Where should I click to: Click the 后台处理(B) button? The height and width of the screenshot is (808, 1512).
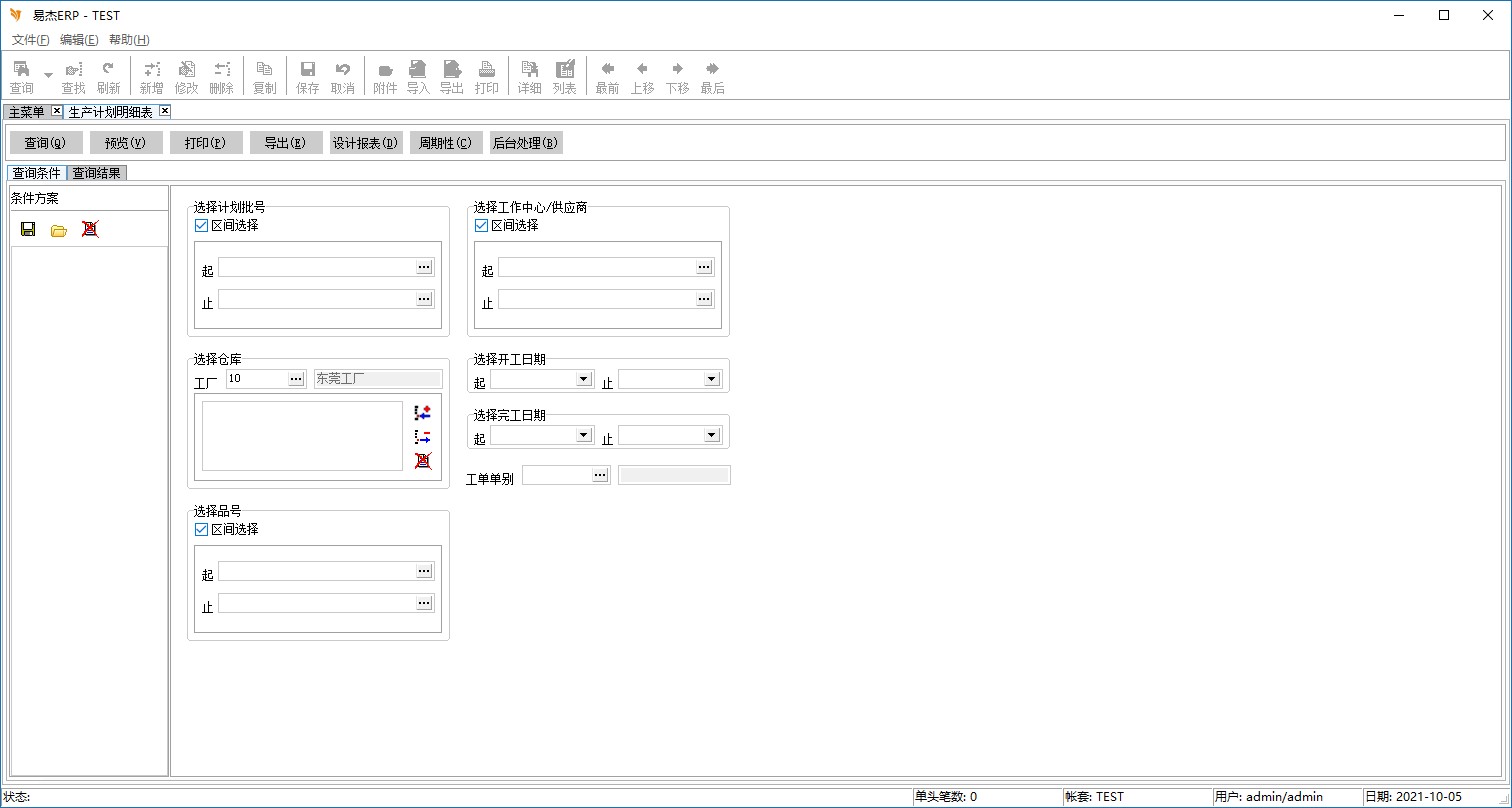(x=526, y=143)
